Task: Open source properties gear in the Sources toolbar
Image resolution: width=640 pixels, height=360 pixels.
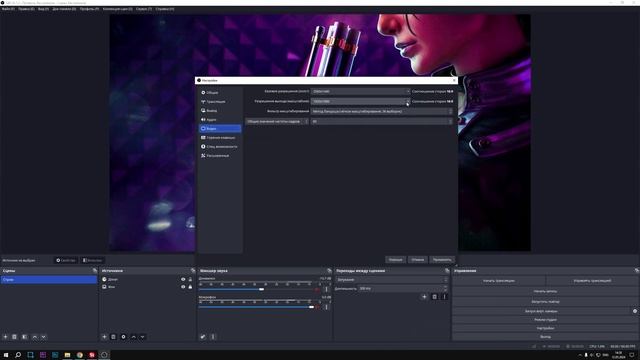Action: coord(123,337)
